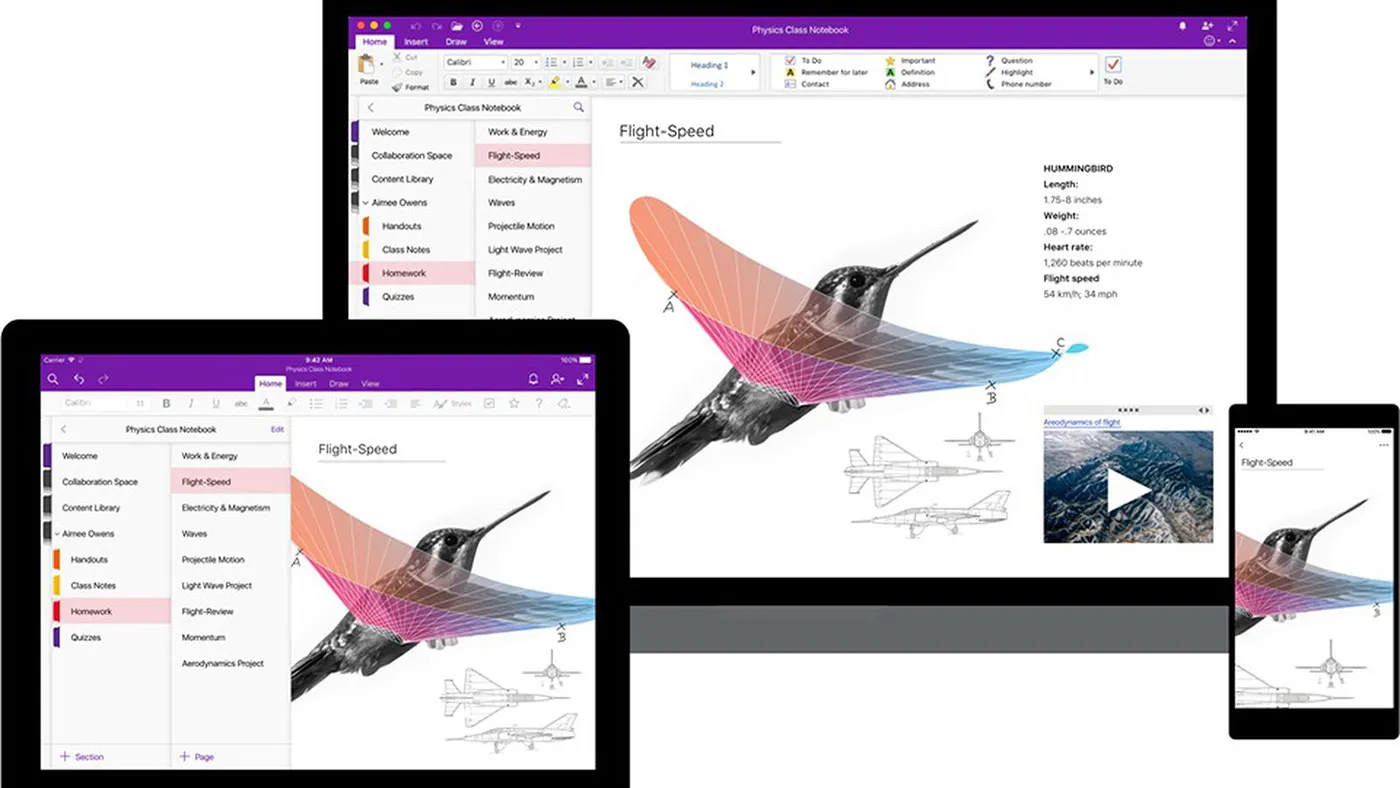The width and height of the screenshot is (1400, 788).
Task: Toggle underline formatting on the iPad toolbar
Action: (216, 403)
